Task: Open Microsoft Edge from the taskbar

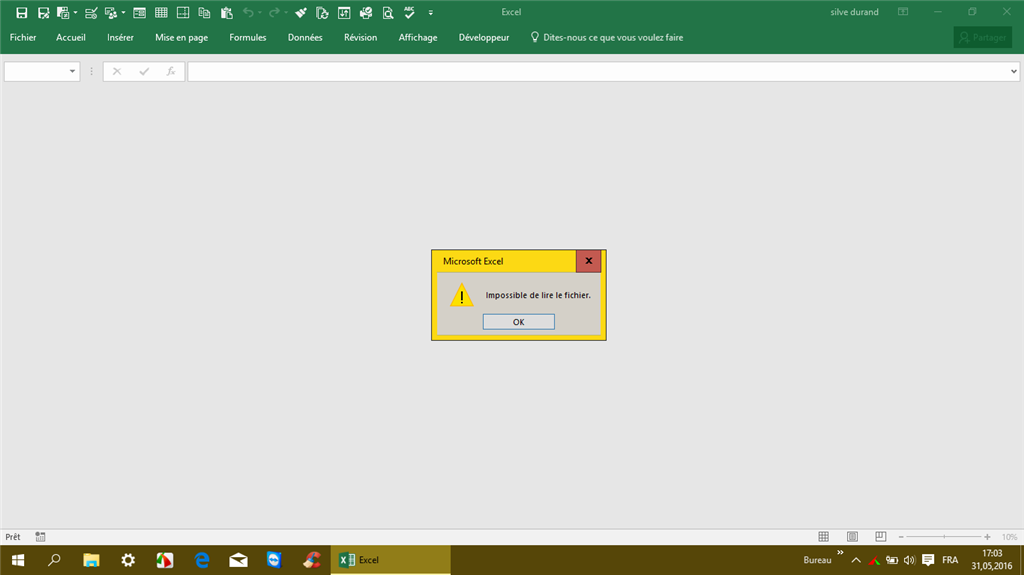Action: pos(202,560)
